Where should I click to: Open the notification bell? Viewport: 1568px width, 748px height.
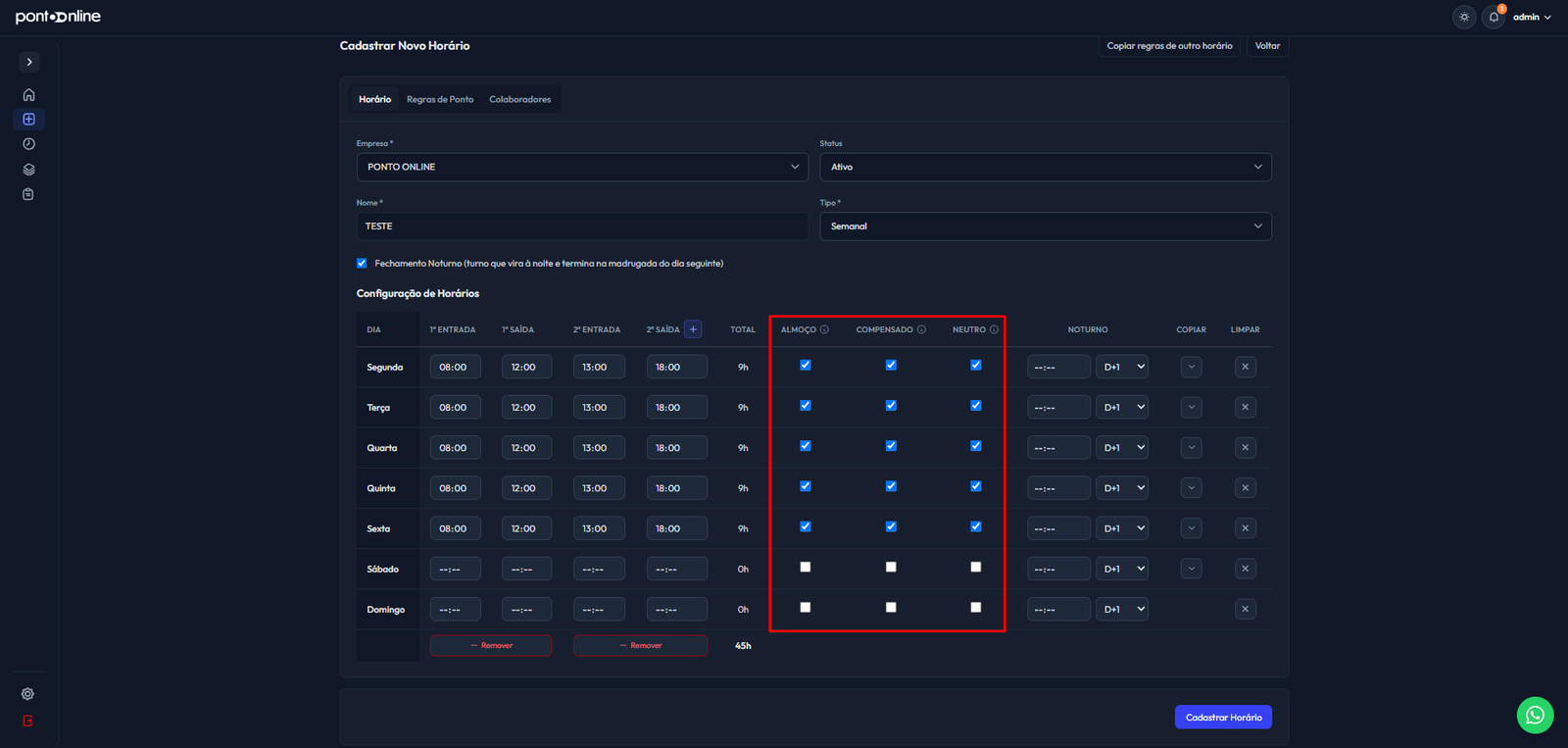pos(1494,17)
